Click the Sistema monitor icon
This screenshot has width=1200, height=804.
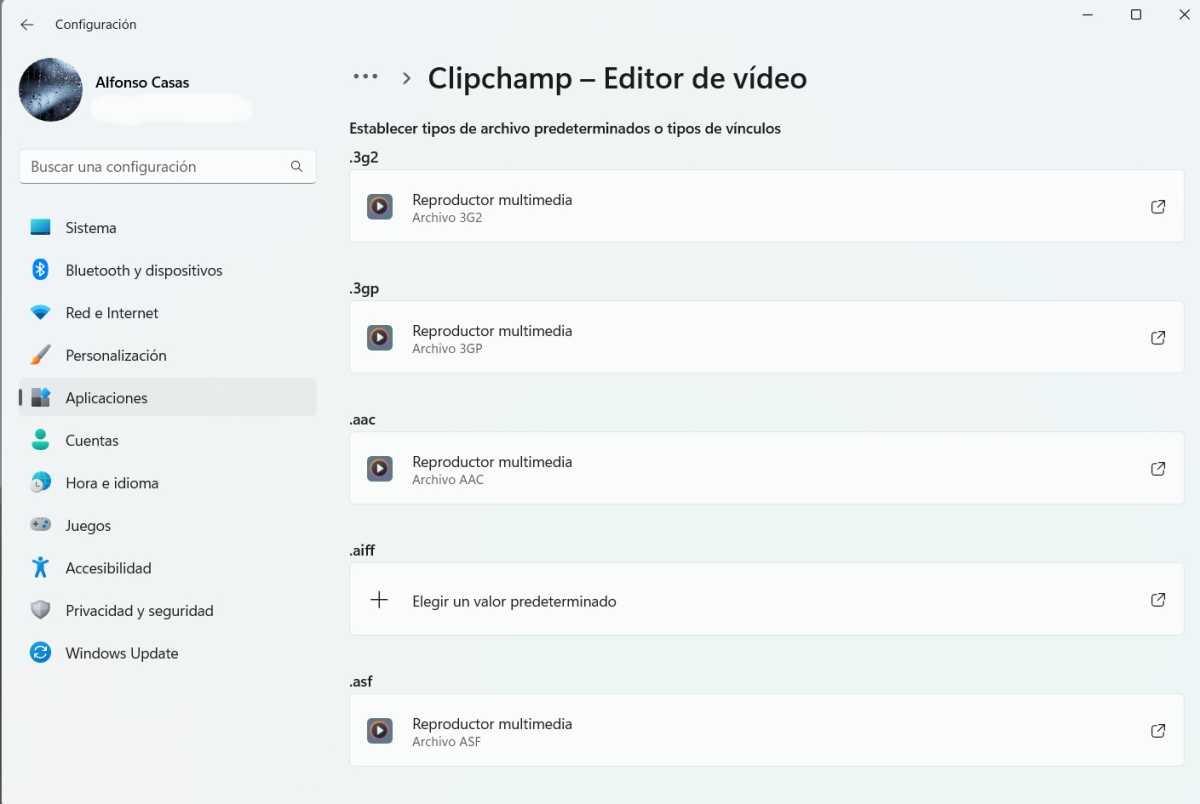coord(40,228)
